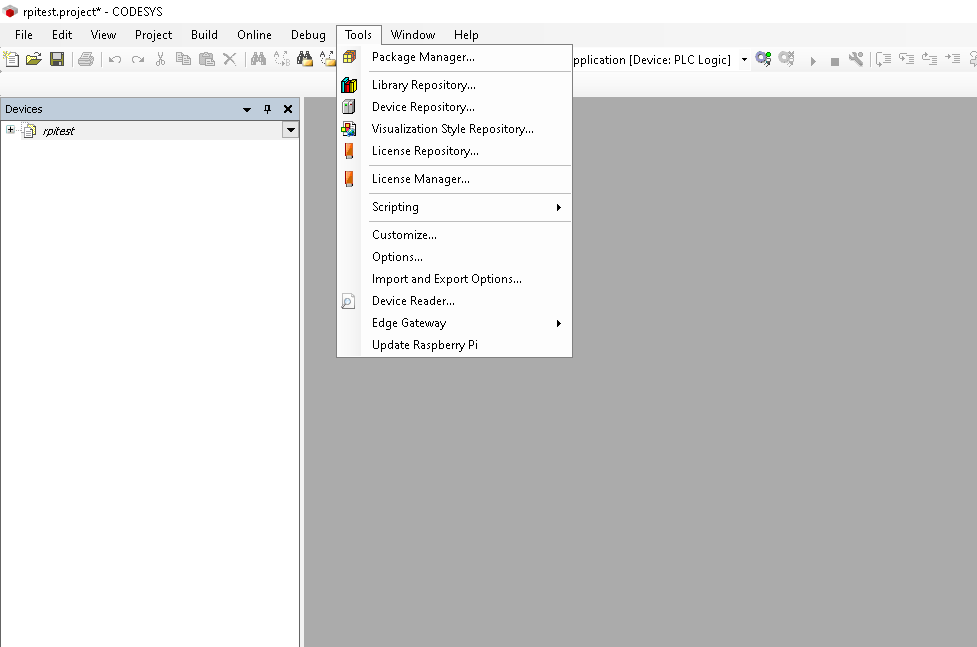Click the Copy toolbar icon
The height and width of the screenshot is (647, 977).
(x=183, y=59)
